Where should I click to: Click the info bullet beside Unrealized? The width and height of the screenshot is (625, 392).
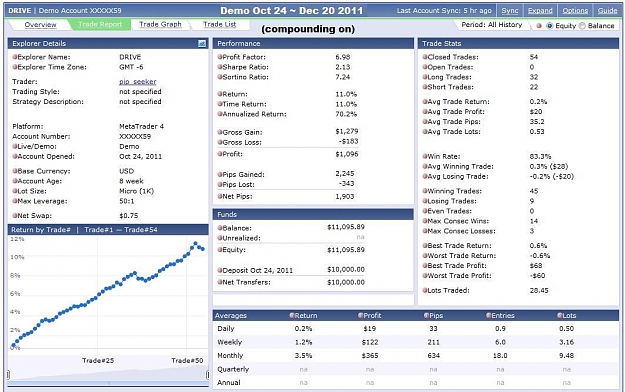point(220,238)
